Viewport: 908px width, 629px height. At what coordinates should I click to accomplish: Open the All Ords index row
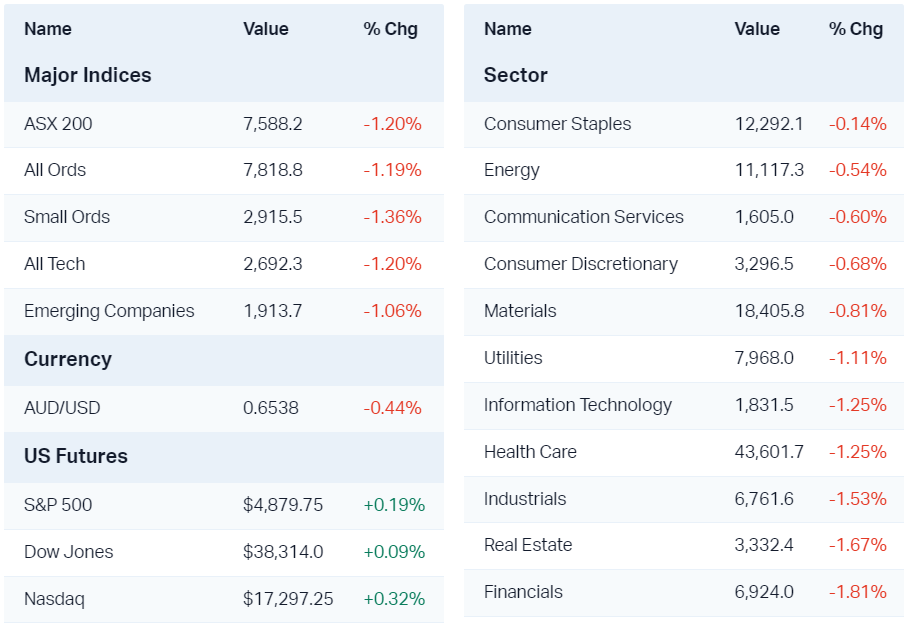pos(55,170)
